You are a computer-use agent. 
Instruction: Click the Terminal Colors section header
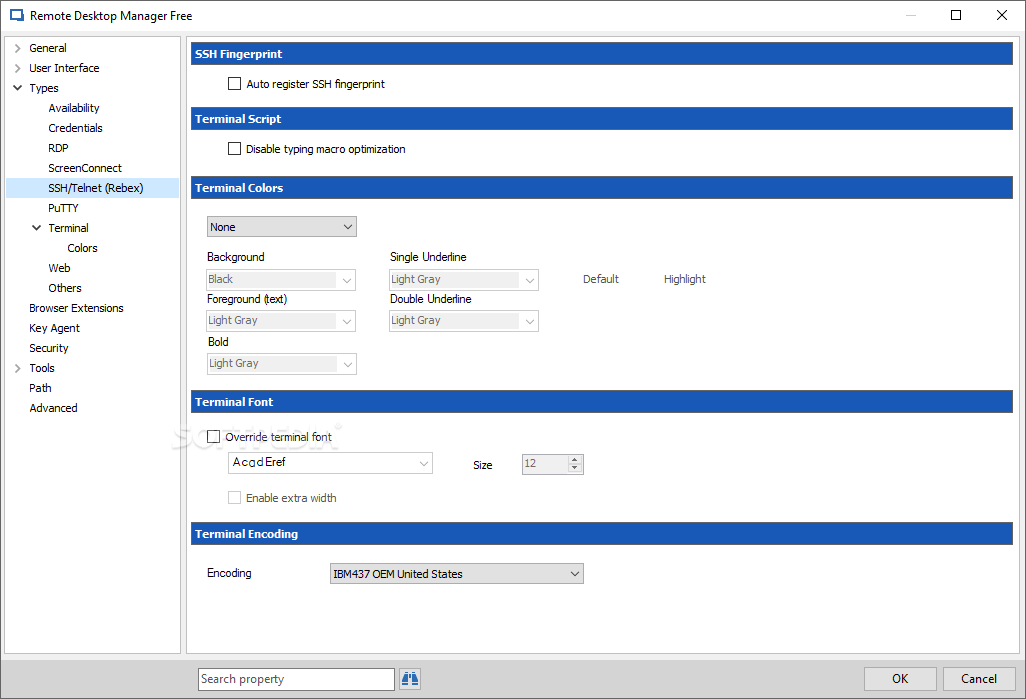click(x=601, y=188)
